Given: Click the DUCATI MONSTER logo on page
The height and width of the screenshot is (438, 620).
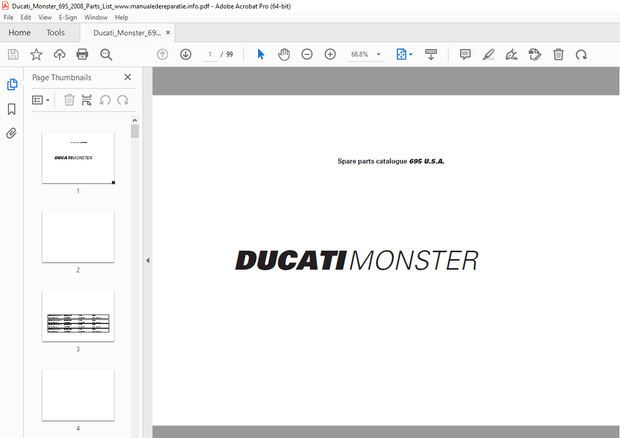Looking at the screenshot, I should click(357, 261).
